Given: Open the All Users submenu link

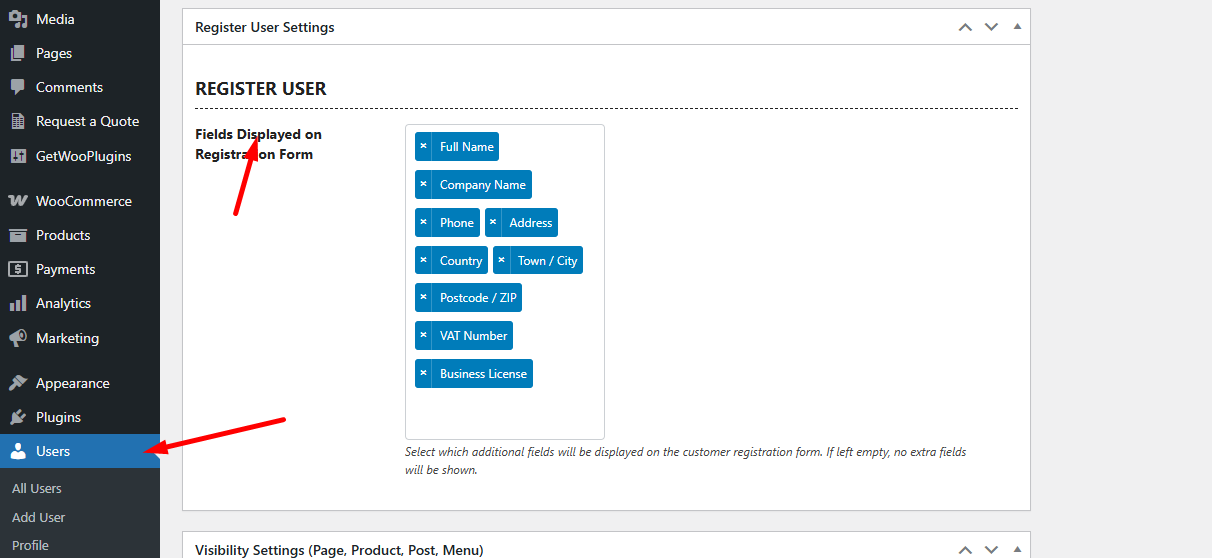Looking at the screenshot, I should point(37,489).
